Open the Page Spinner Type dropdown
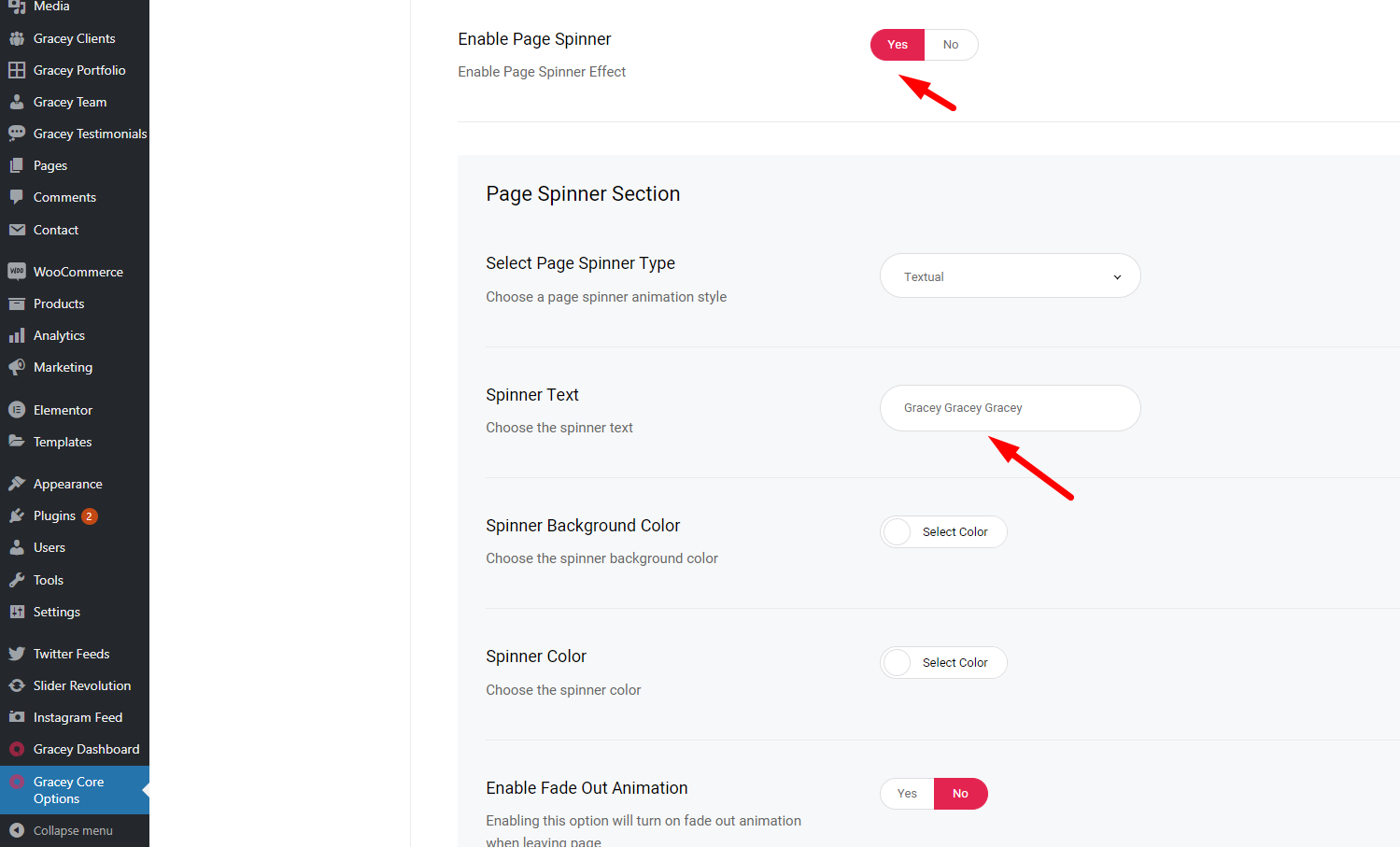This screenshot has height=847, width=1400. (1011, 276)
